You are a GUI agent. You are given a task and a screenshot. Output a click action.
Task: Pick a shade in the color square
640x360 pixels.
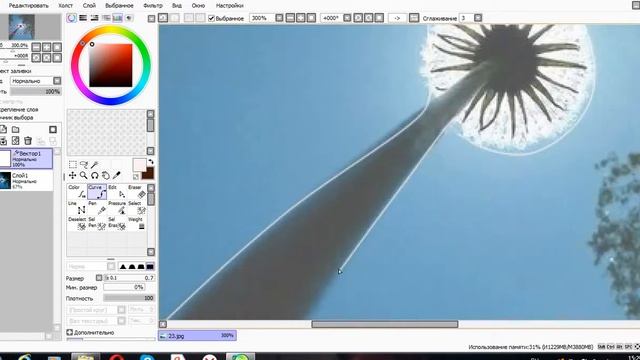tap(111, 65)
